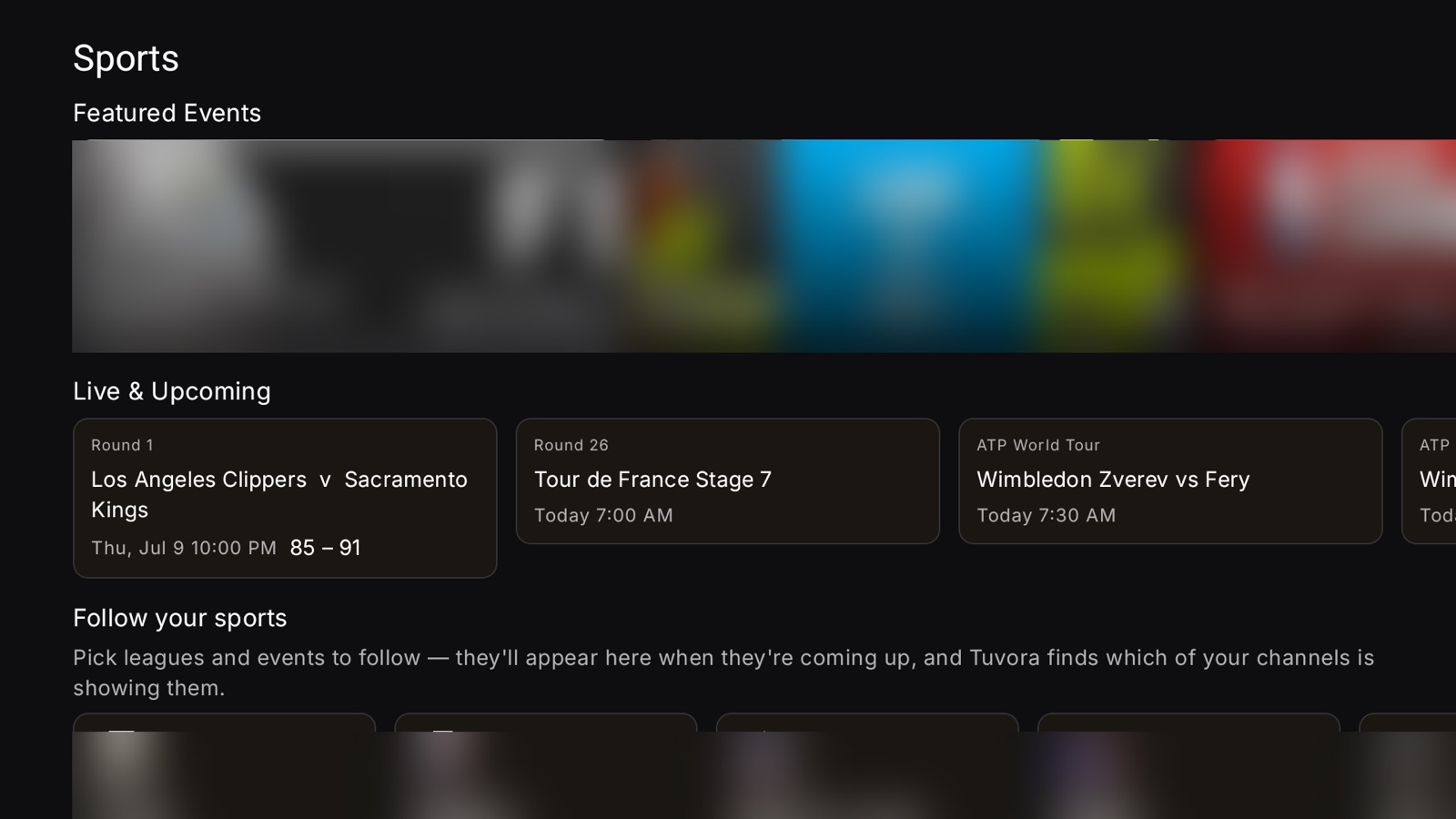Image resolution: width=1456 pixels, height=819 pixels.
Task: Select the gray featured event thumbnail
Action: [x=346, y=246]
